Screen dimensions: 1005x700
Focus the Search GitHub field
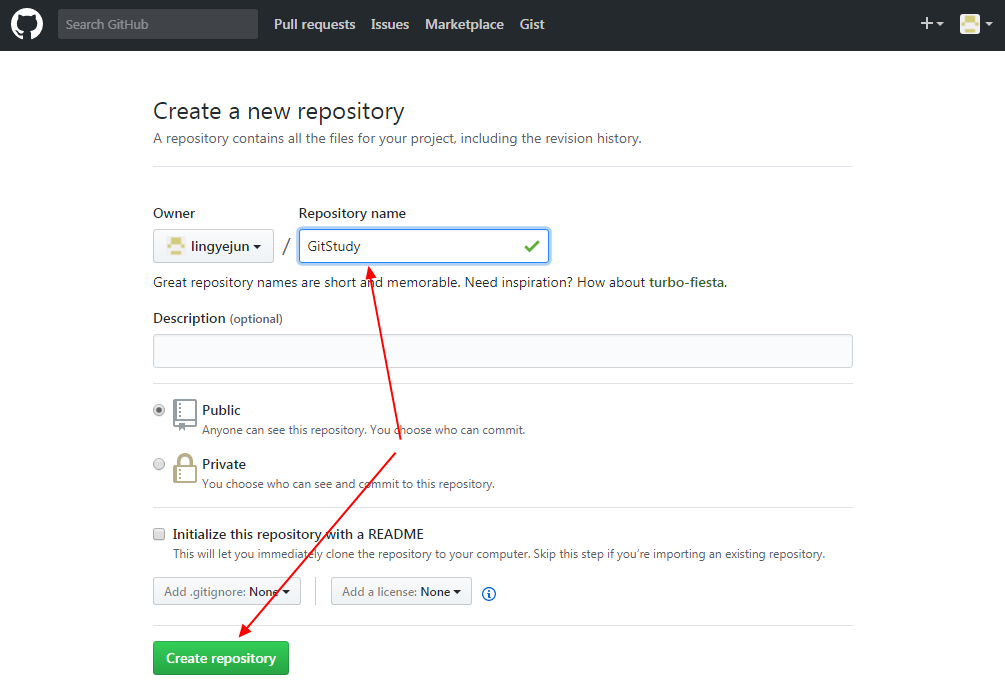tap(158, 24)
